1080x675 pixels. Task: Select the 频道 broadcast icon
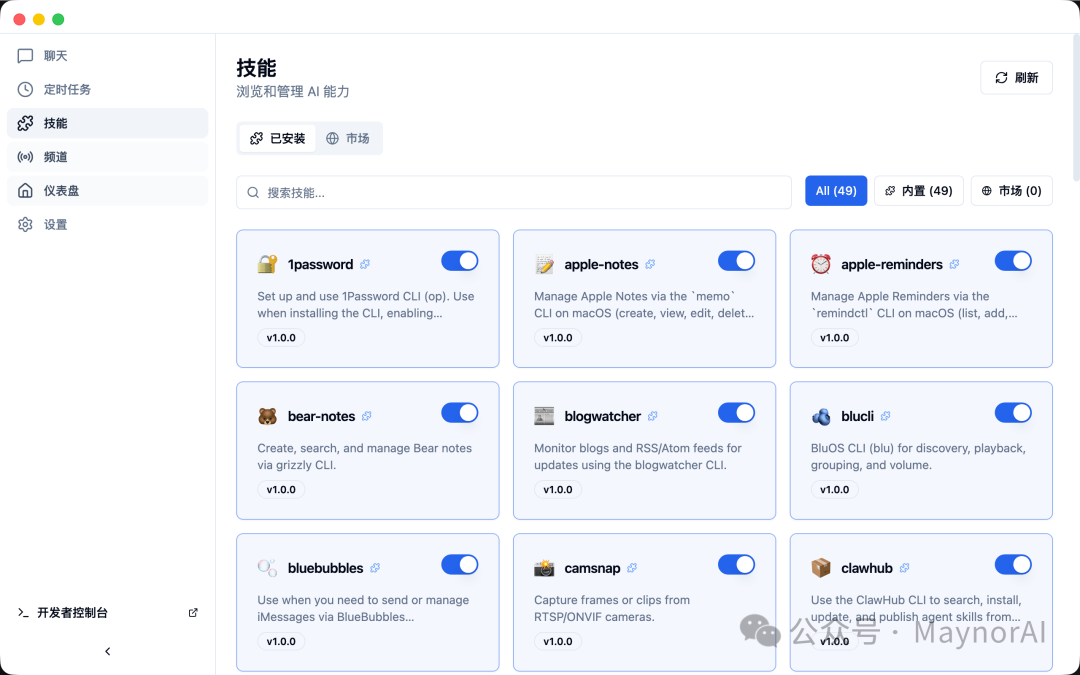(25, 156)
